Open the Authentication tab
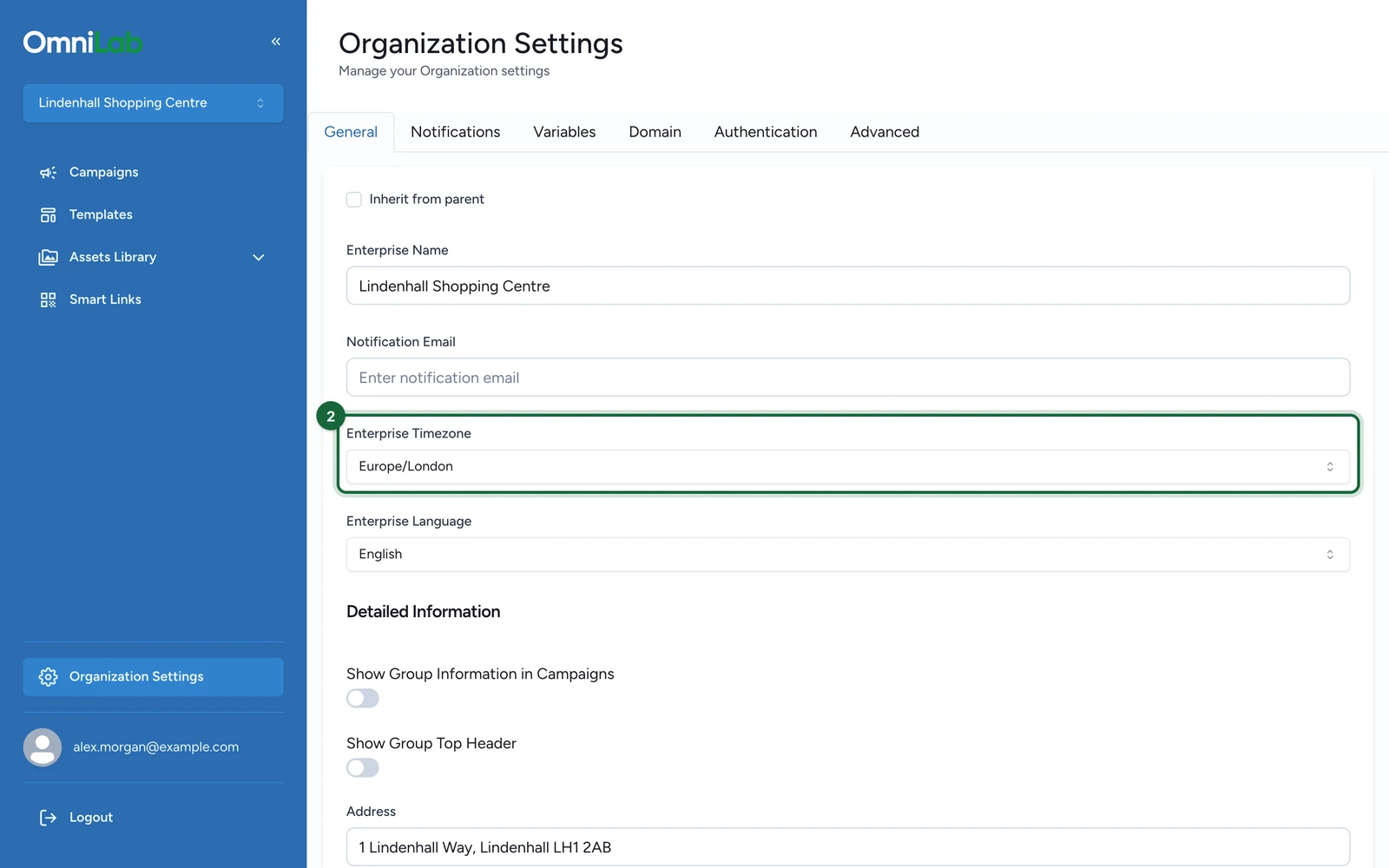The height and width of the screenshot is (868, 1389). pos(766,132)
